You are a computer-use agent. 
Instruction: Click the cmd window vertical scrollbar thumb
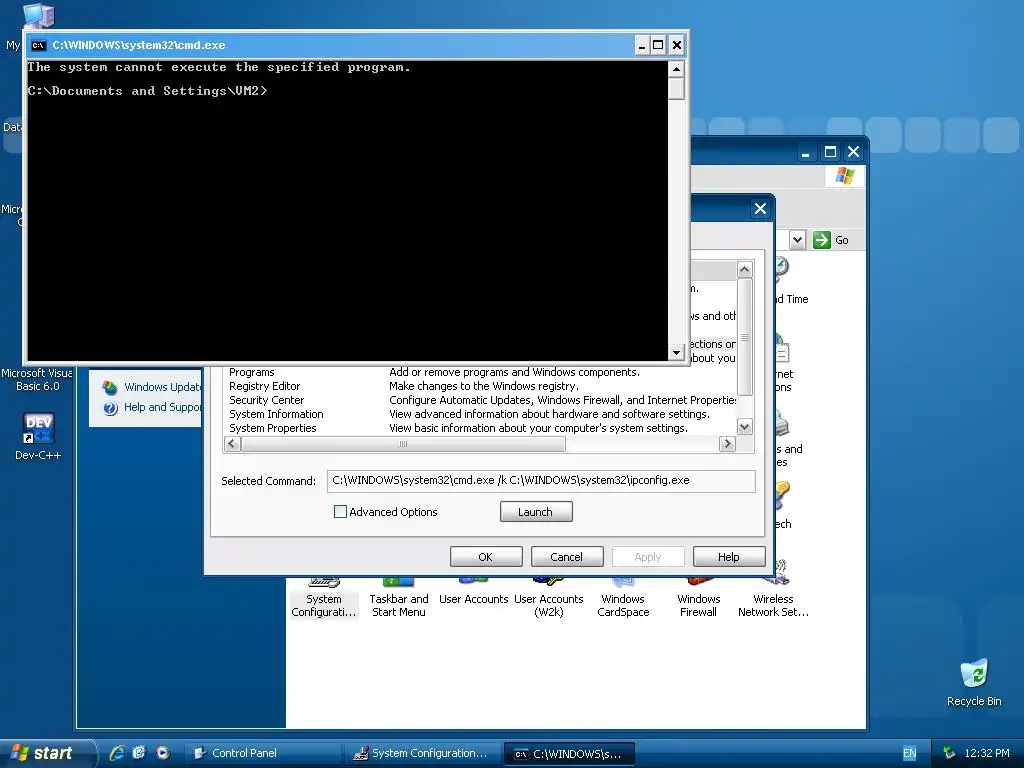pos(677,89)
